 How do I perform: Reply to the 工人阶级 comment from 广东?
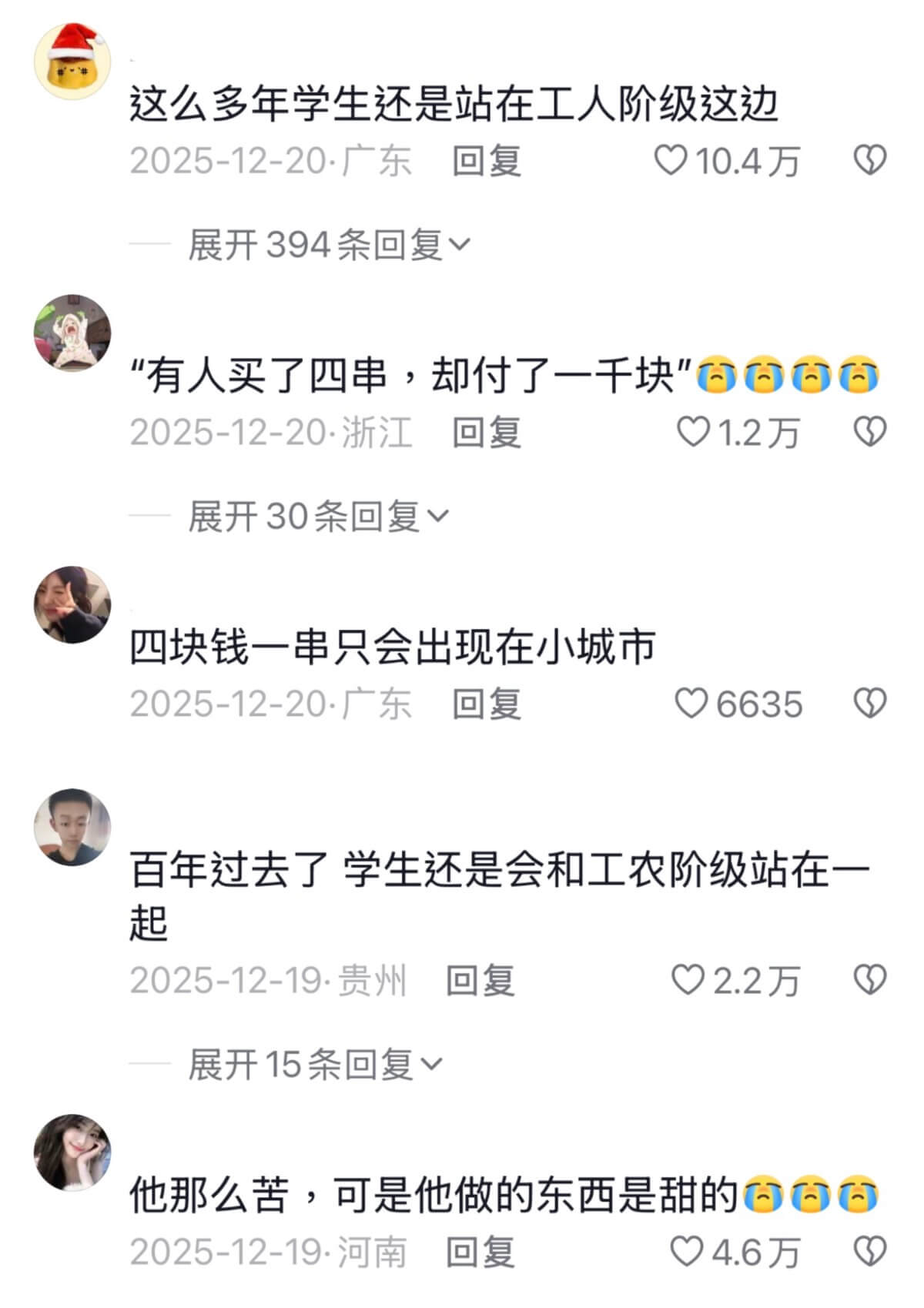click(487, 161)
